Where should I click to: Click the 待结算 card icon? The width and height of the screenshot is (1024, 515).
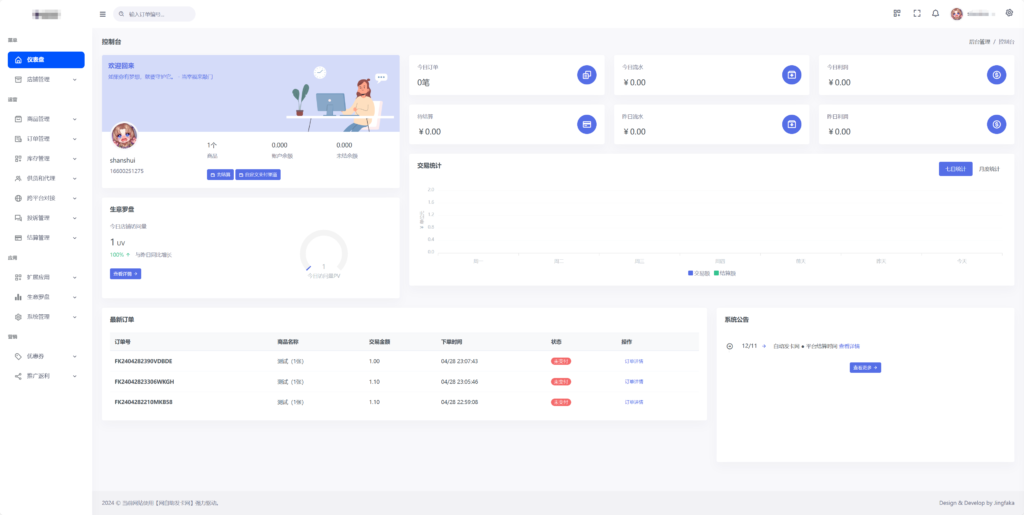(x=587, y=124)
